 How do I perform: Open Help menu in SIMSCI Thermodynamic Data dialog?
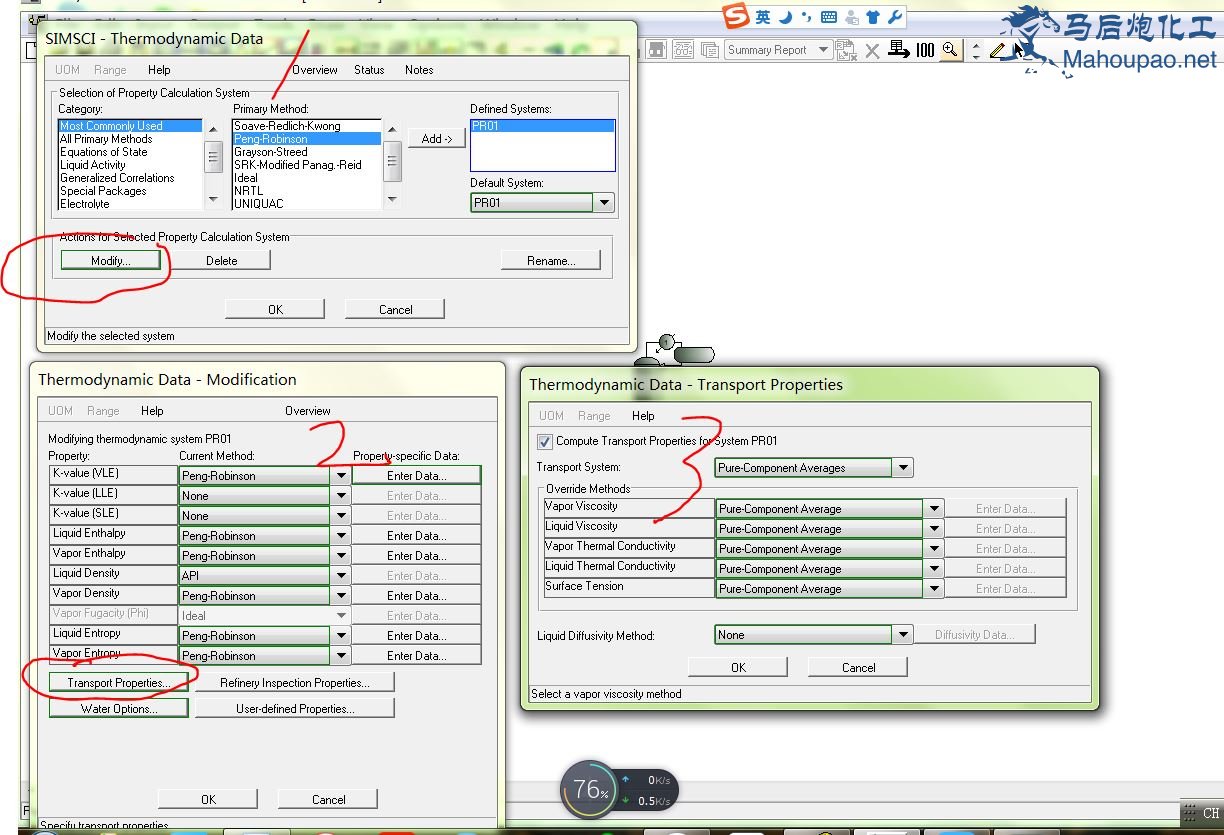point(159,70)
